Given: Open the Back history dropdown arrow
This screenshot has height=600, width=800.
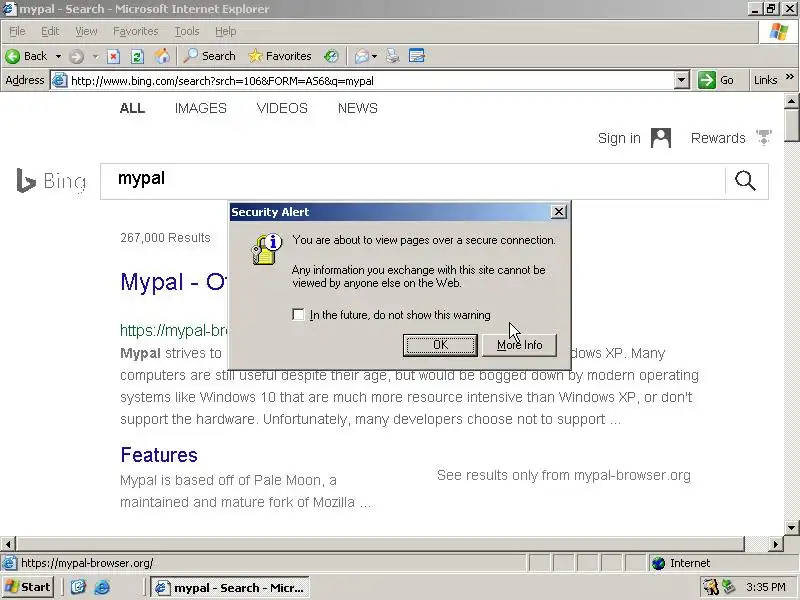Looking at the screenshot, I should coord(58,56).
